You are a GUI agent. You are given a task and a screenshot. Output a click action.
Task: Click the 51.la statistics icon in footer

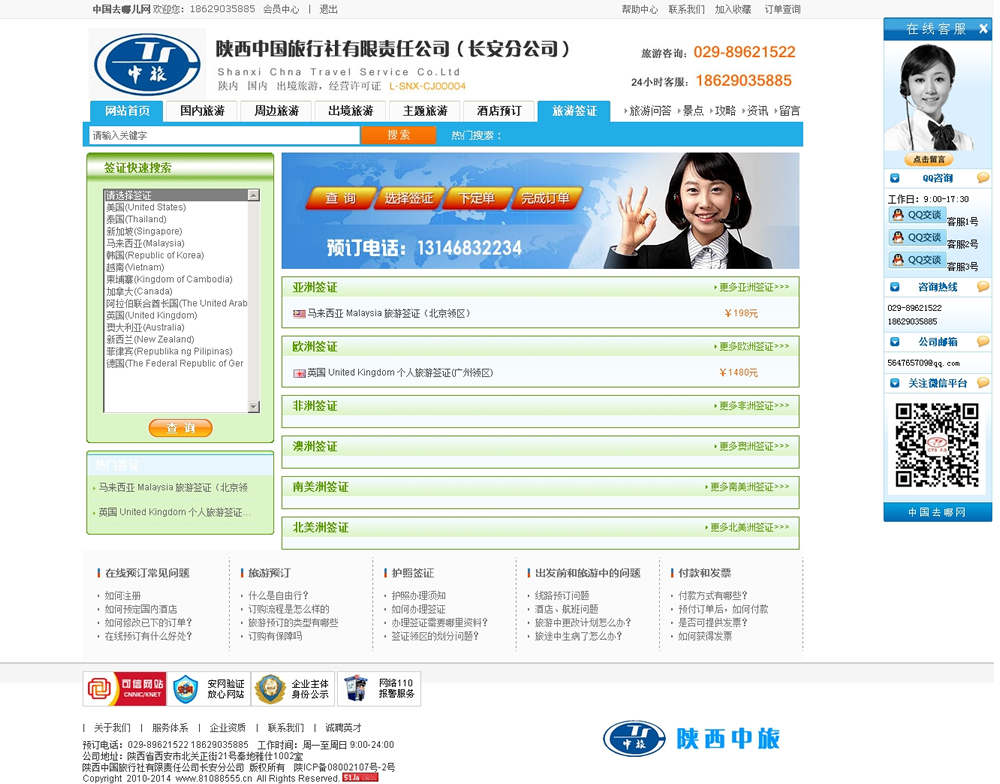coord(360,778)
